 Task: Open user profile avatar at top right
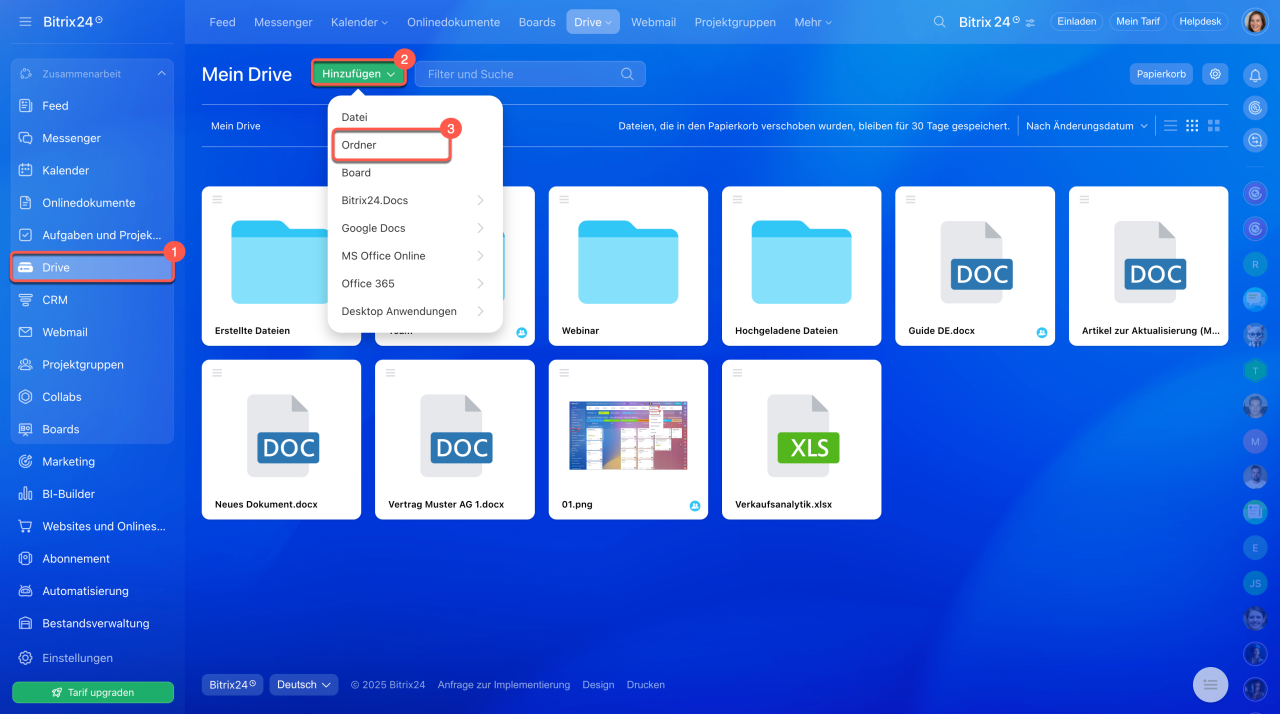click(x=1255, y=21)
